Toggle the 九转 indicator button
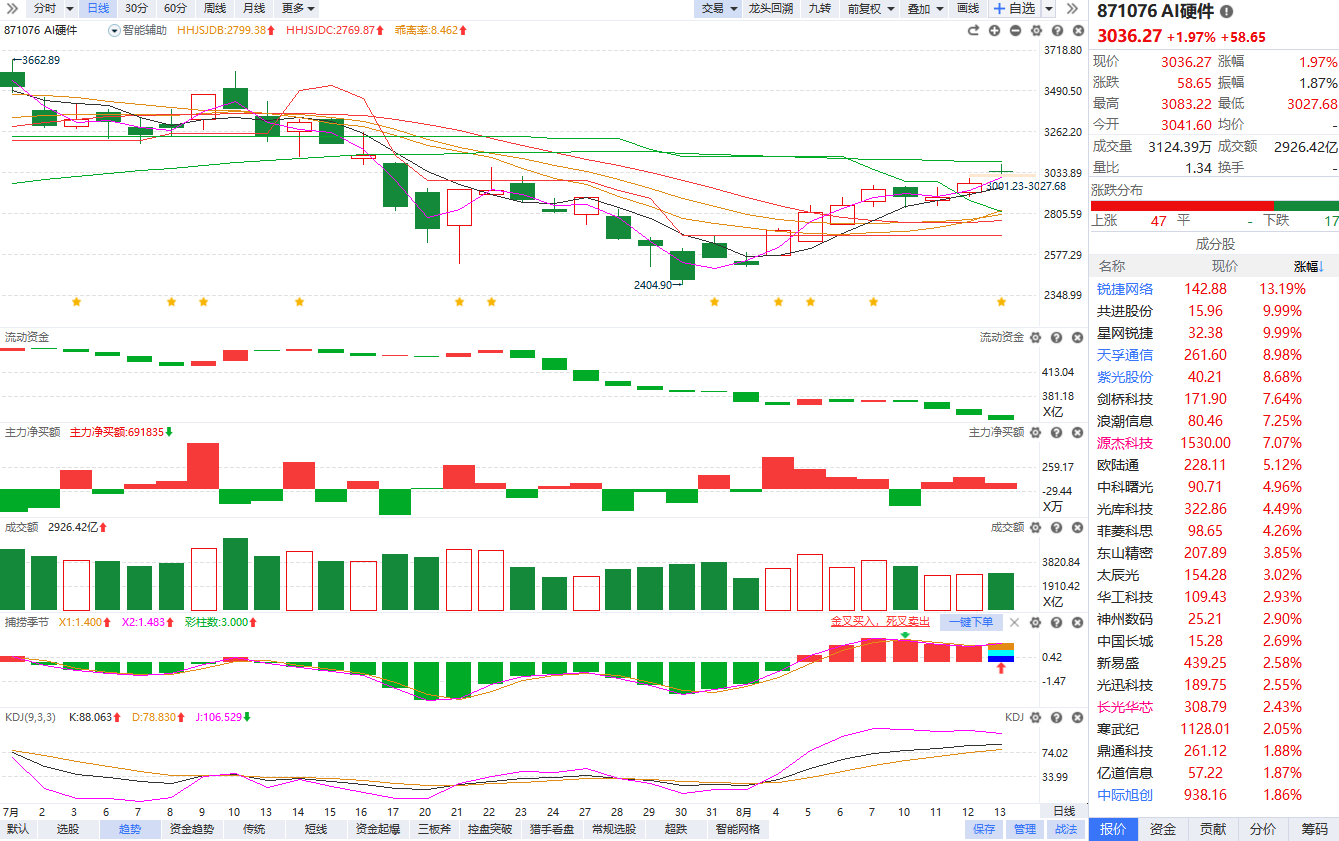Screen dimensions: 1339x841 [819, 9]
